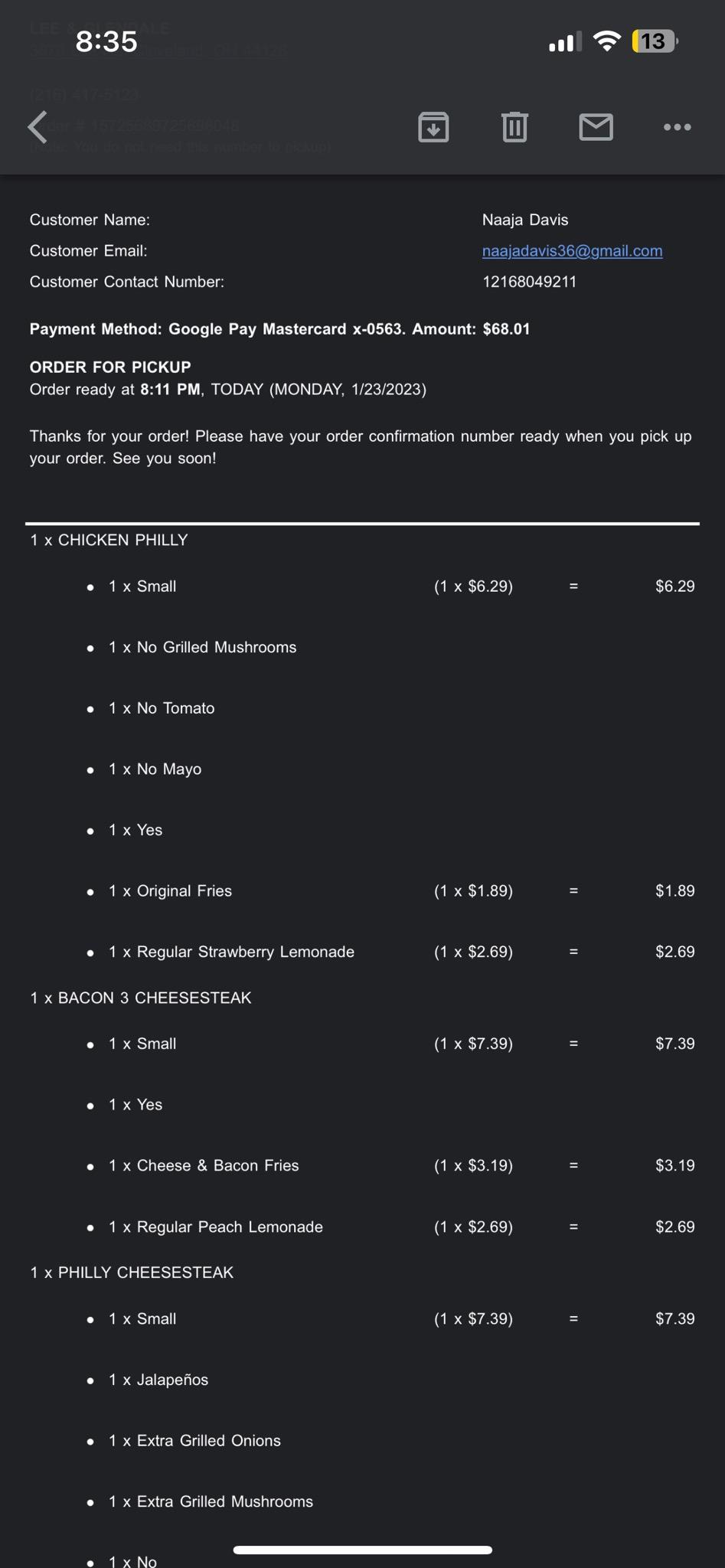Viewport: 725px width, 1568px height.
Task: Archive this email with the box icon
Action: [433, 127]
